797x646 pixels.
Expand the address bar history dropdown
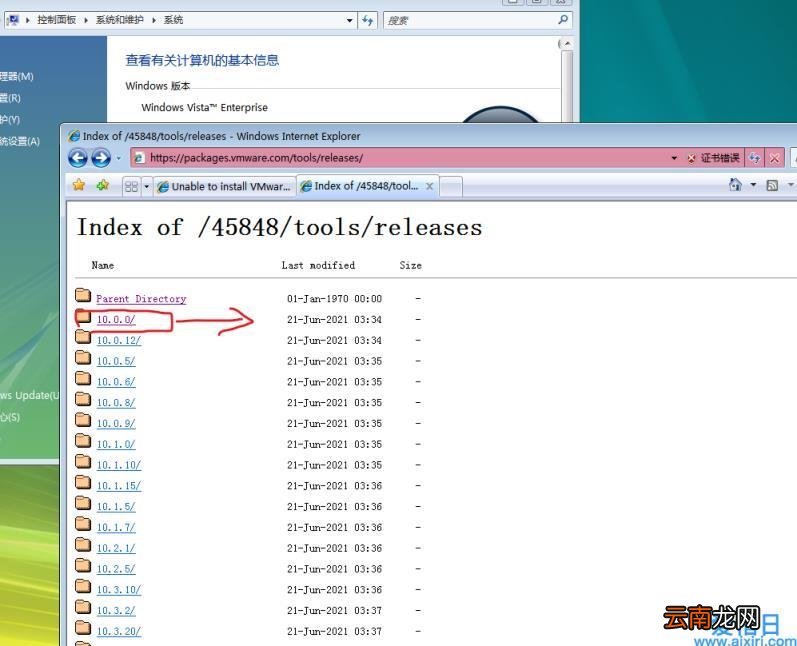pos(674,158)
